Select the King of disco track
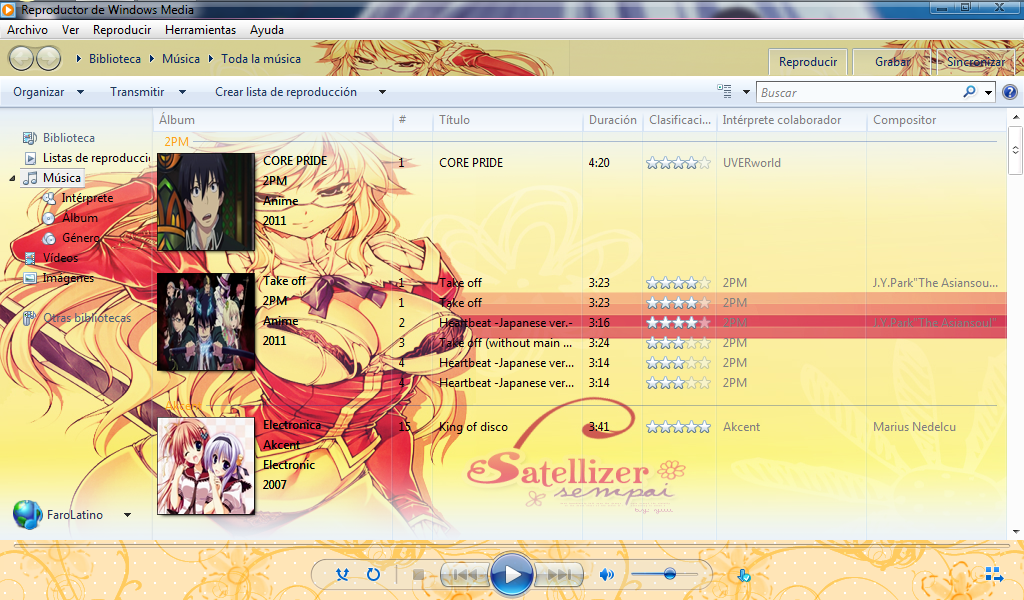 (473, 427)
